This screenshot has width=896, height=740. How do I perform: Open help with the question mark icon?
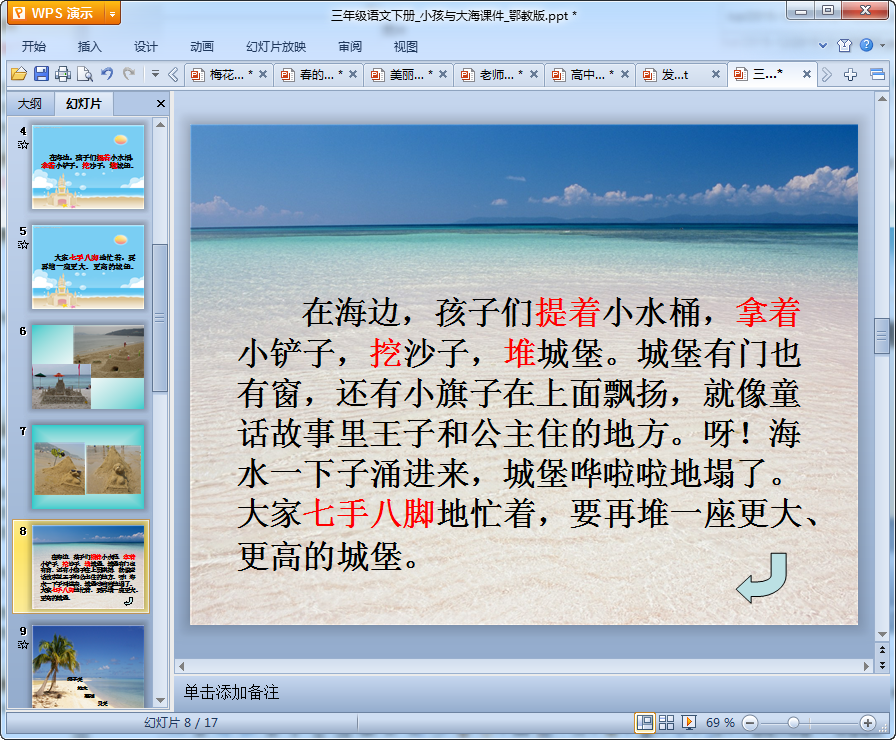[866, 45]
